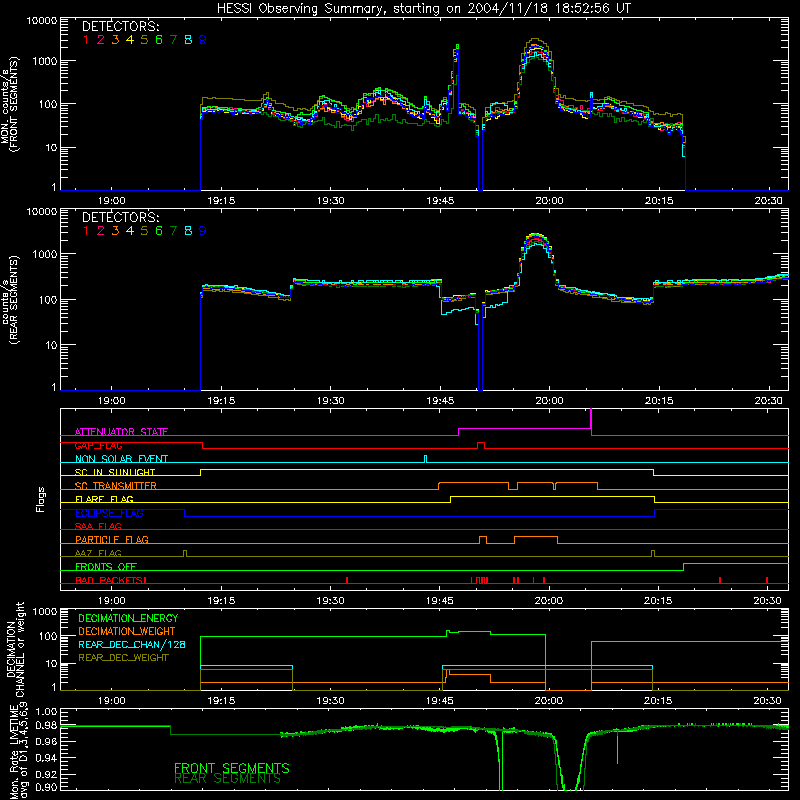Click the REAR SEGMENTS livetime legend label
This screenshot has width=800, height=800.
pyautogui.click(x=228, y=779)
